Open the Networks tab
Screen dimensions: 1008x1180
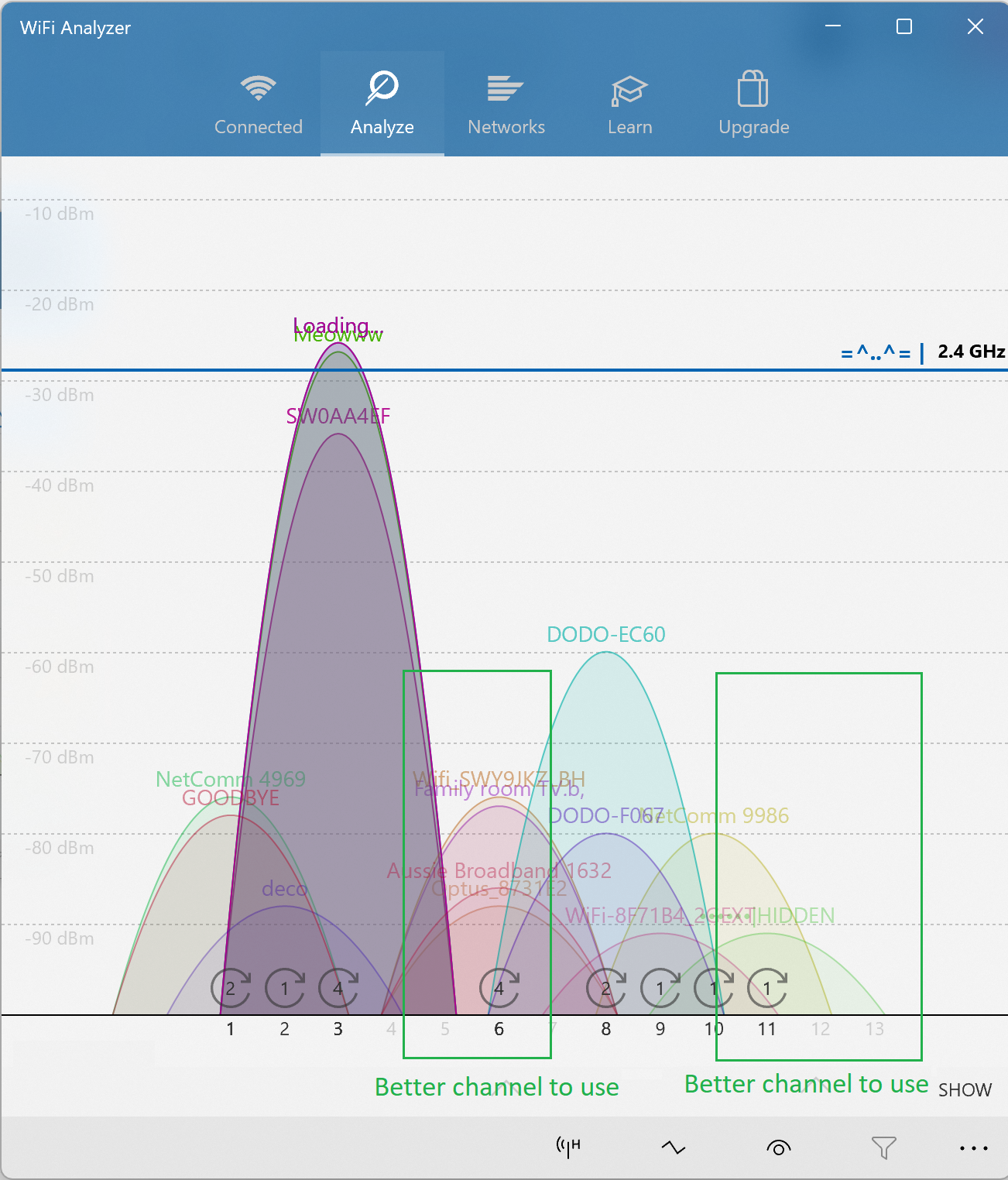click(x=506, y=105)
